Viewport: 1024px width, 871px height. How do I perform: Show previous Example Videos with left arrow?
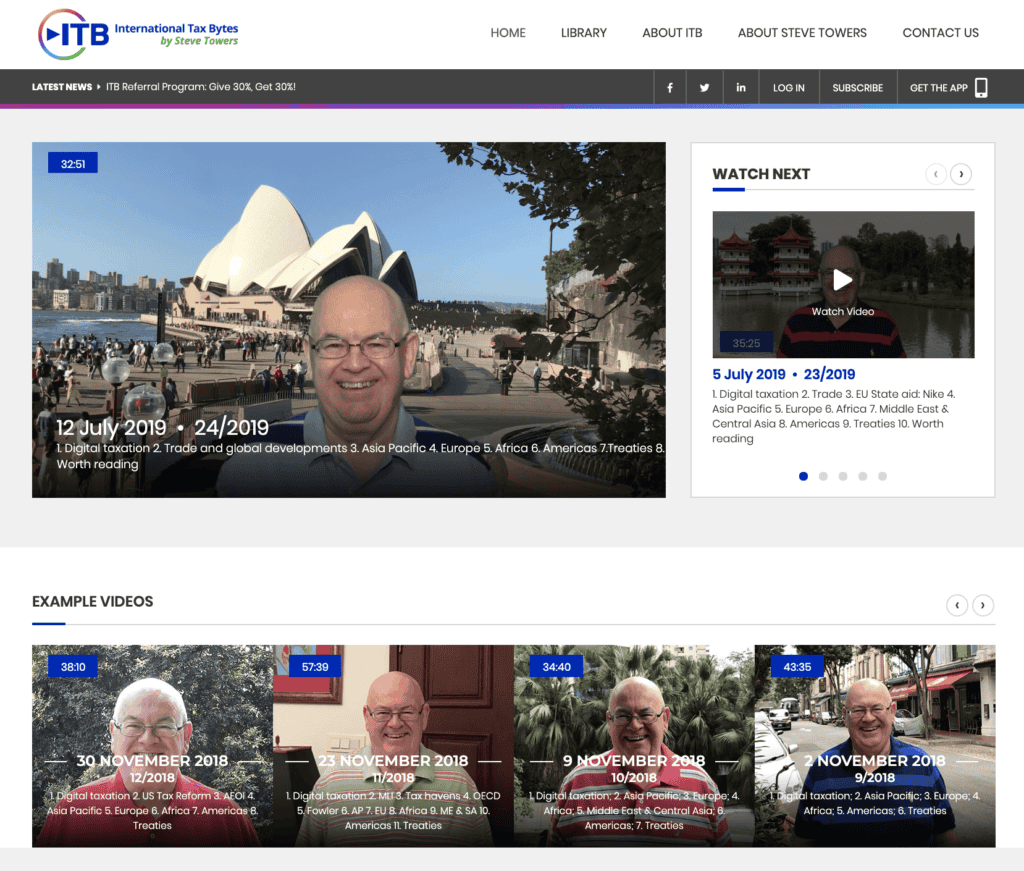tap(957, 605)
